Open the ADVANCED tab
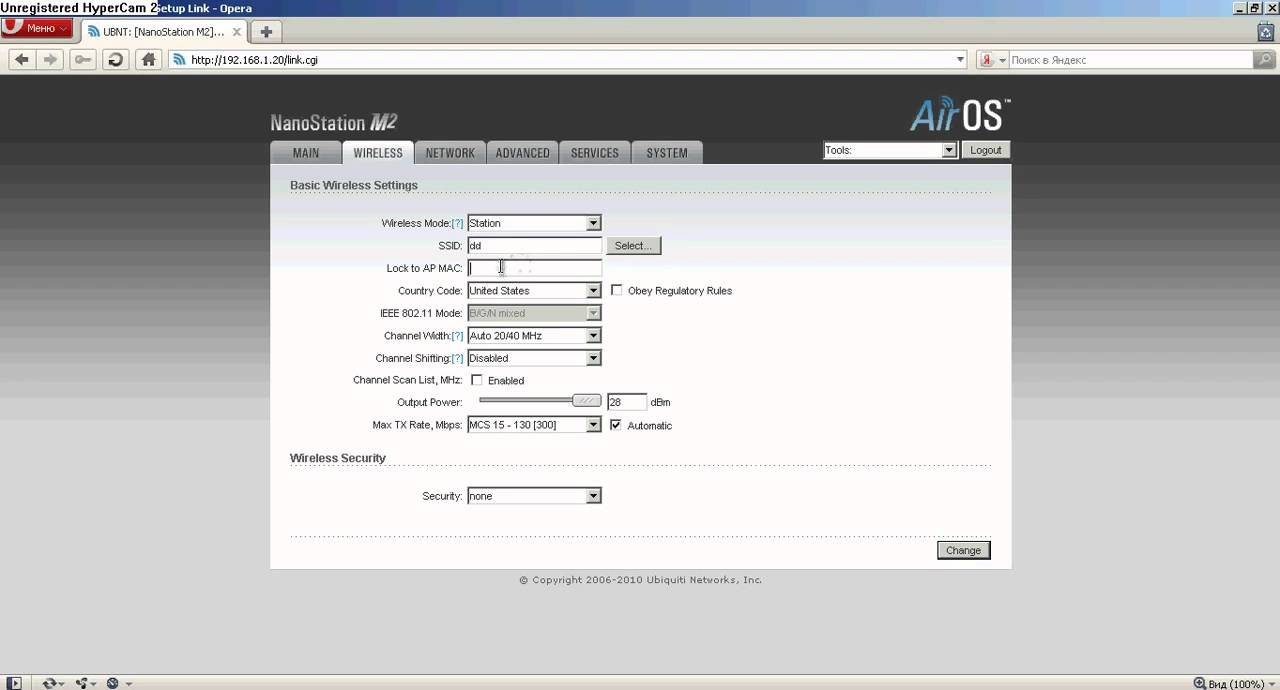 [523, 153]
